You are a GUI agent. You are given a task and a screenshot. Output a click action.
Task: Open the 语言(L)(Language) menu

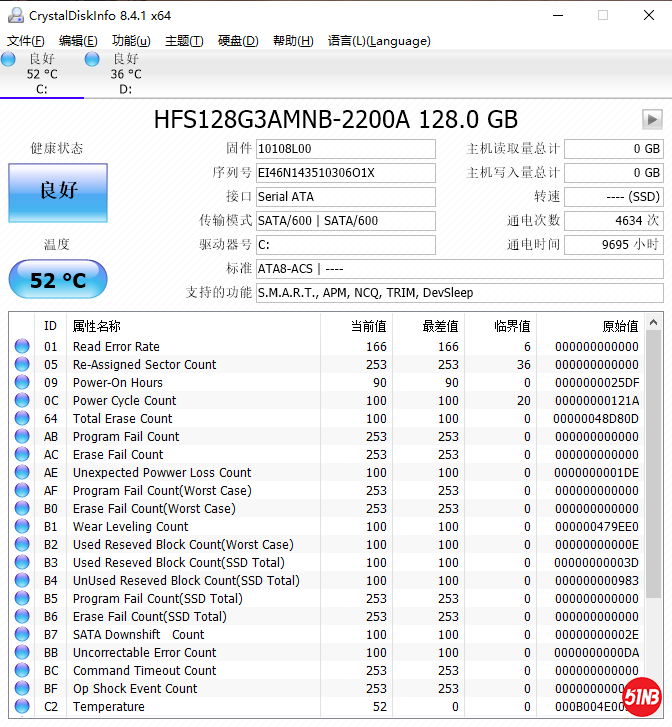pos(379,41)
